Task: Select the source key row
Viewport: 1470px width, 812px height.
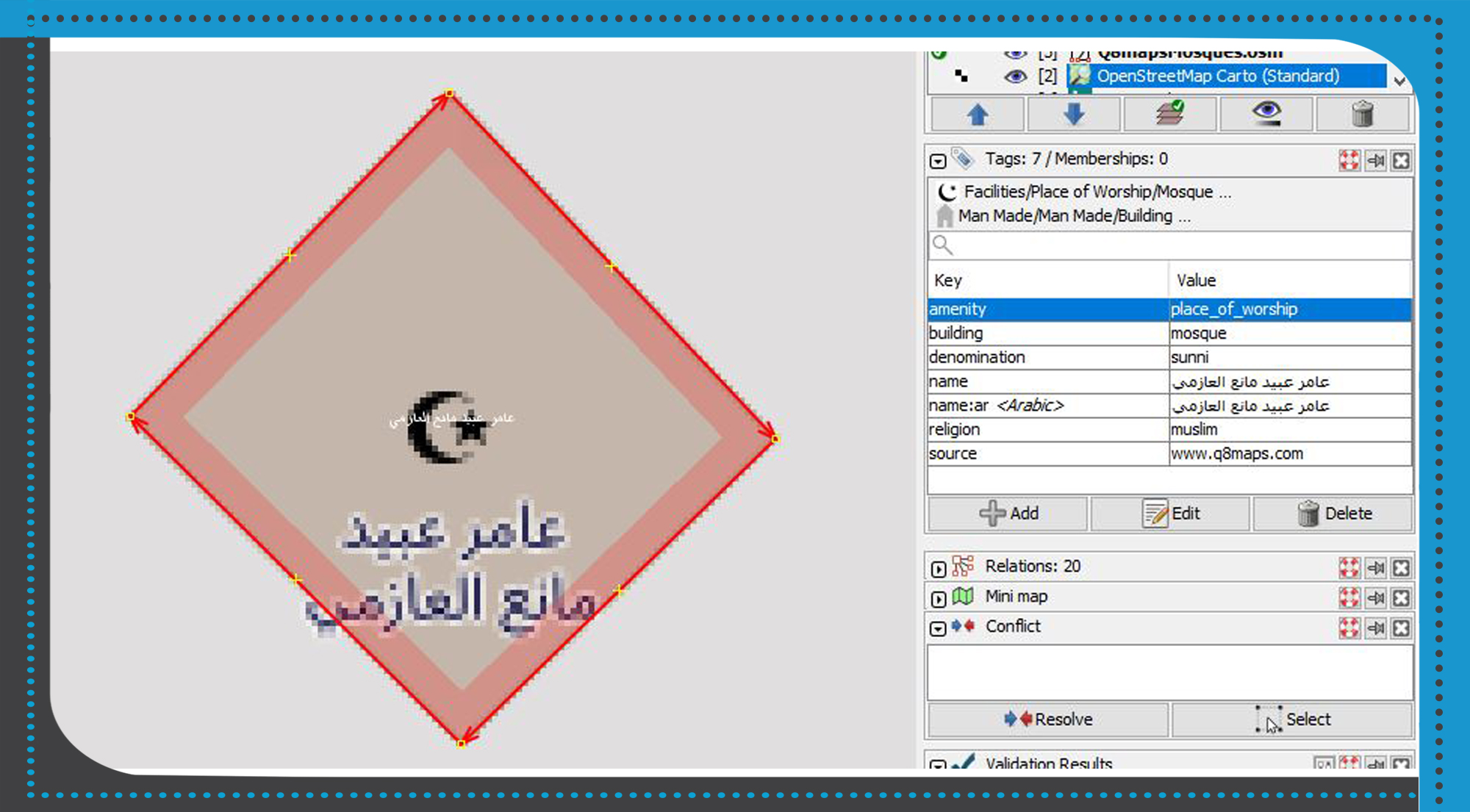Action: [x=1047, y=454]
